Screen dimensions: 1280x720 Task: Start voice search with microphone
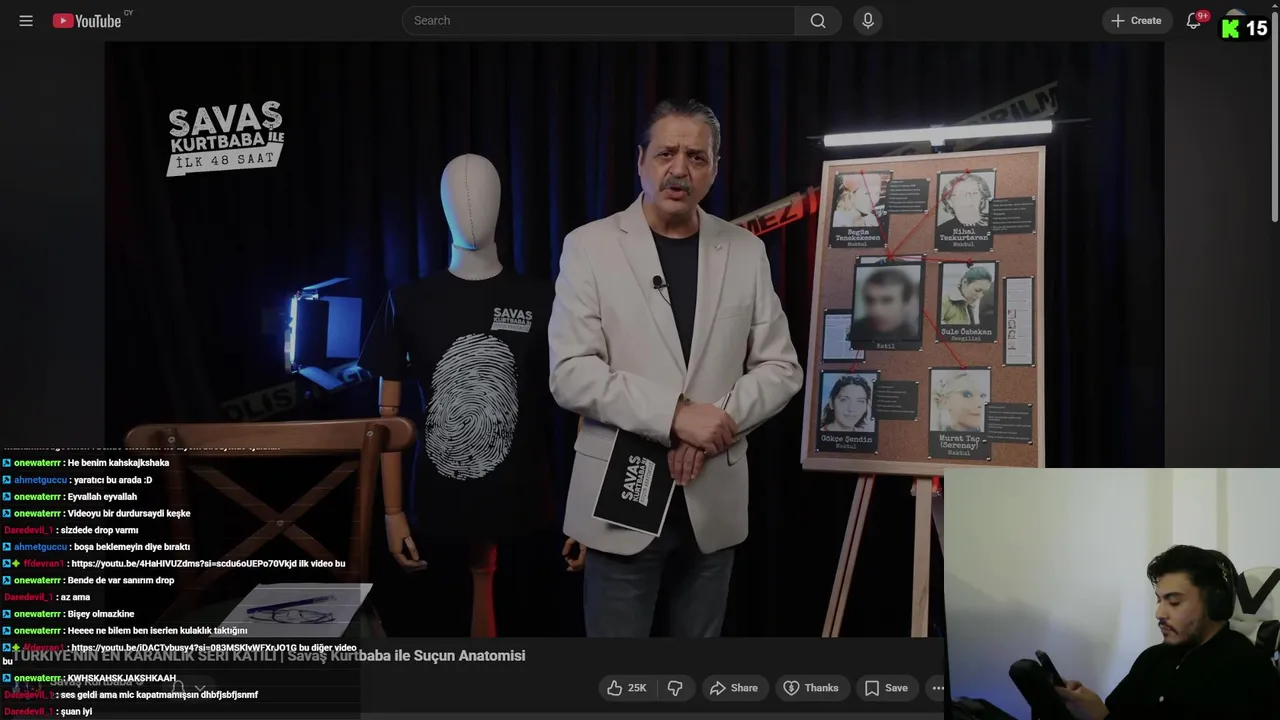(868, 20)
